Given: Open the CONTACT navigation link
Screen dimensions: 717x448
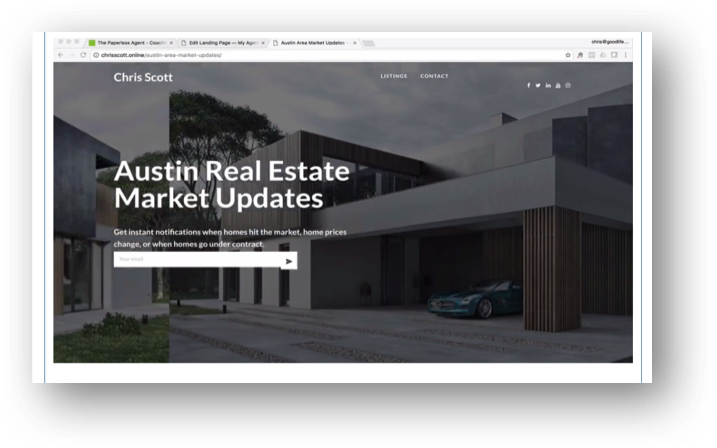Looking at the screenshot, I should 434,76.
